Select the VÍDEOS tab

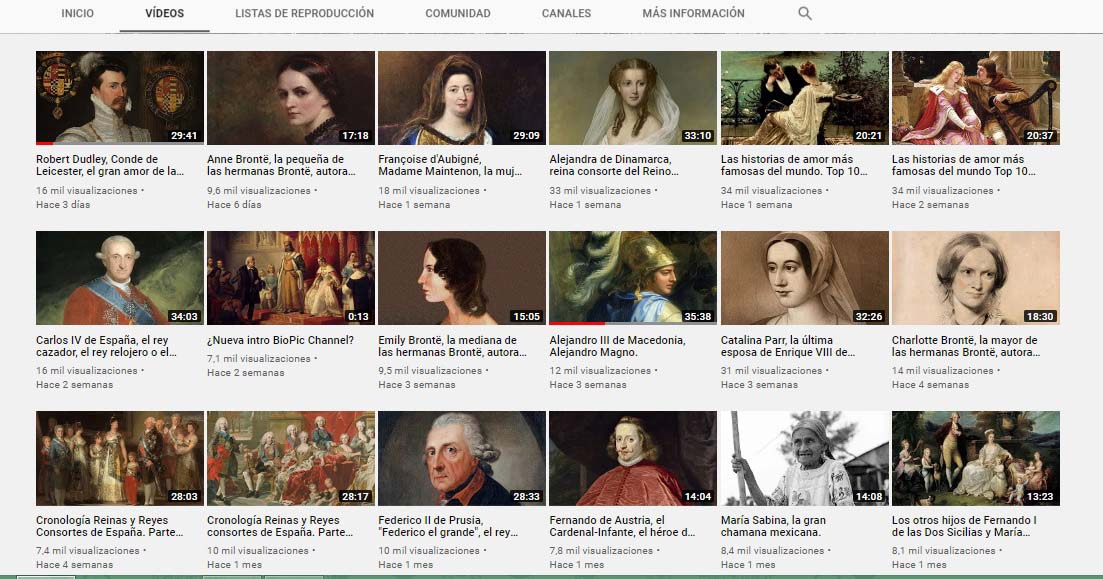coord(165,13)
